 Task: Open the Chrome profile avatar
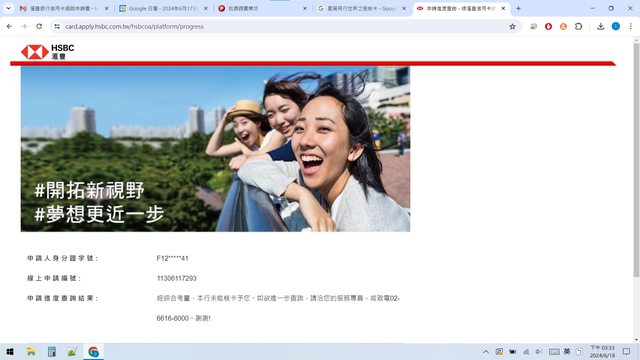point(616,27)
